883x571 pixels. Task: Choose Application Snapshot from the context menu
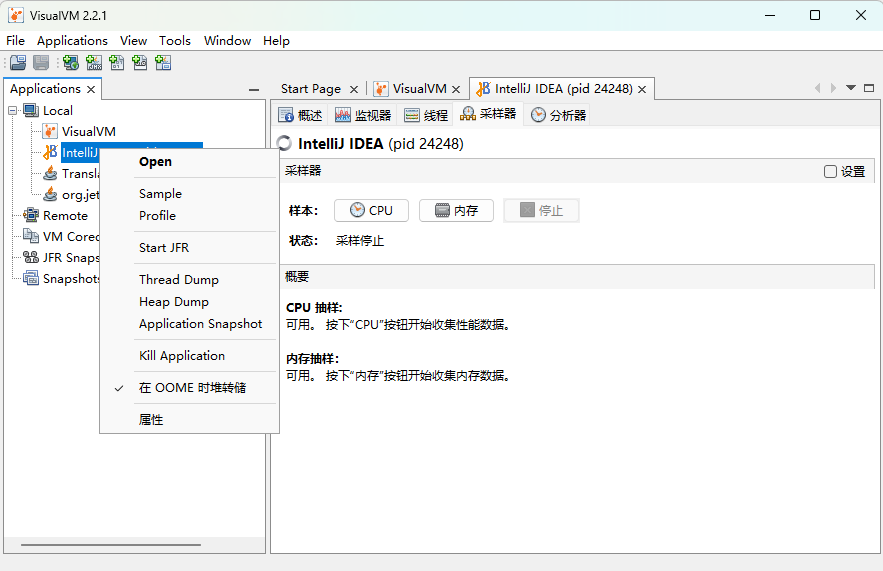coord(189,323)
